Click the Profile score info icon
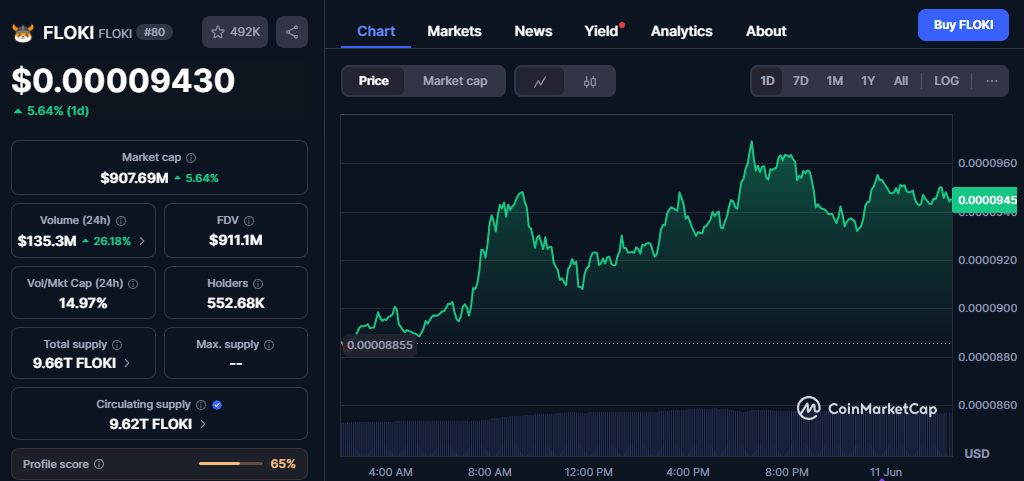The width and height of the screenshot is (1024, 481). (x=99, y=464)
